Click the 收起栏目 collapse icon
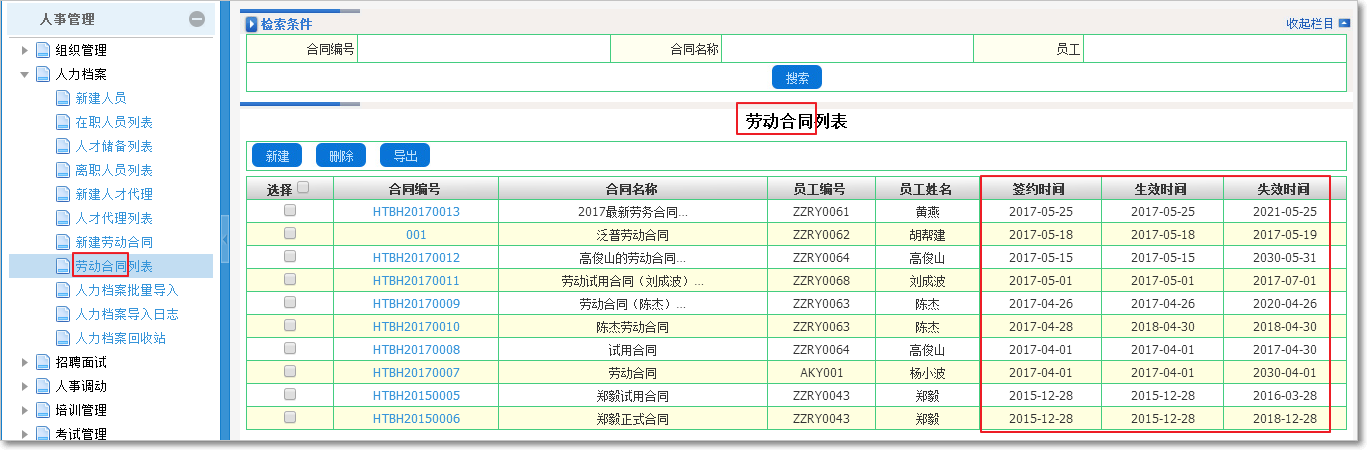 click(1344, 23)
